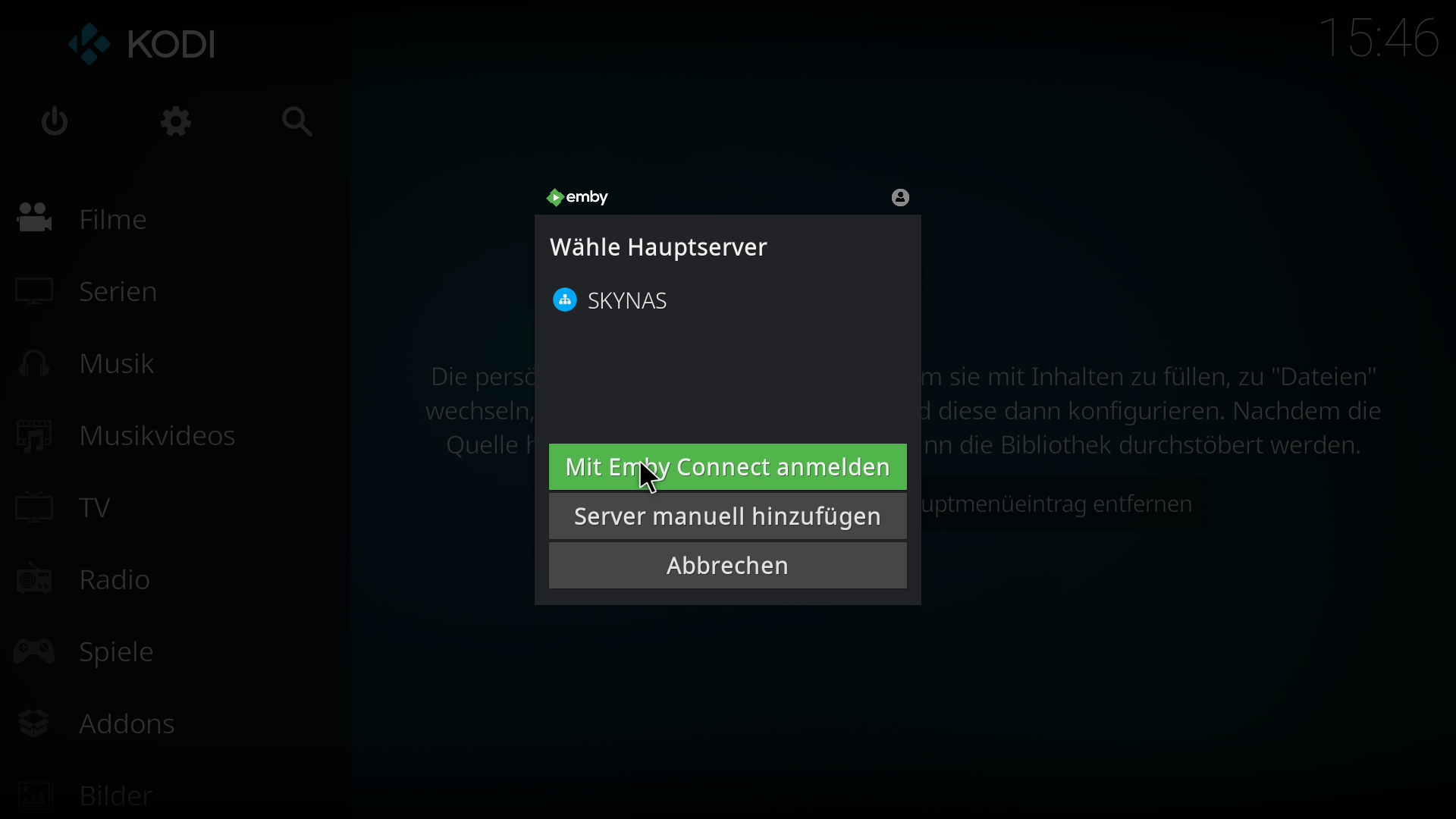Screen dimensions: 1456x819
Task: Click the Serien TV screen icon
Action: click(34, 291)
